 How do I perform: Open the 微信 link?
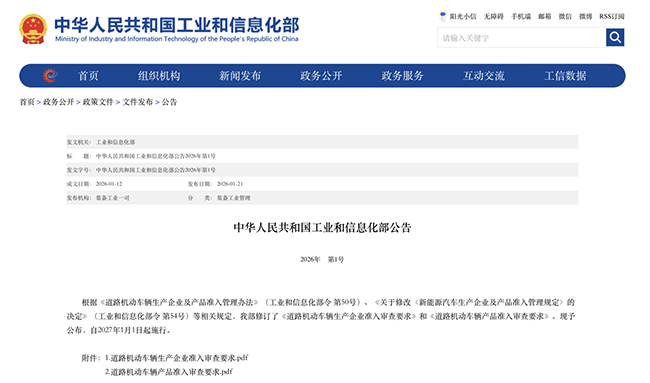[565, 17]
